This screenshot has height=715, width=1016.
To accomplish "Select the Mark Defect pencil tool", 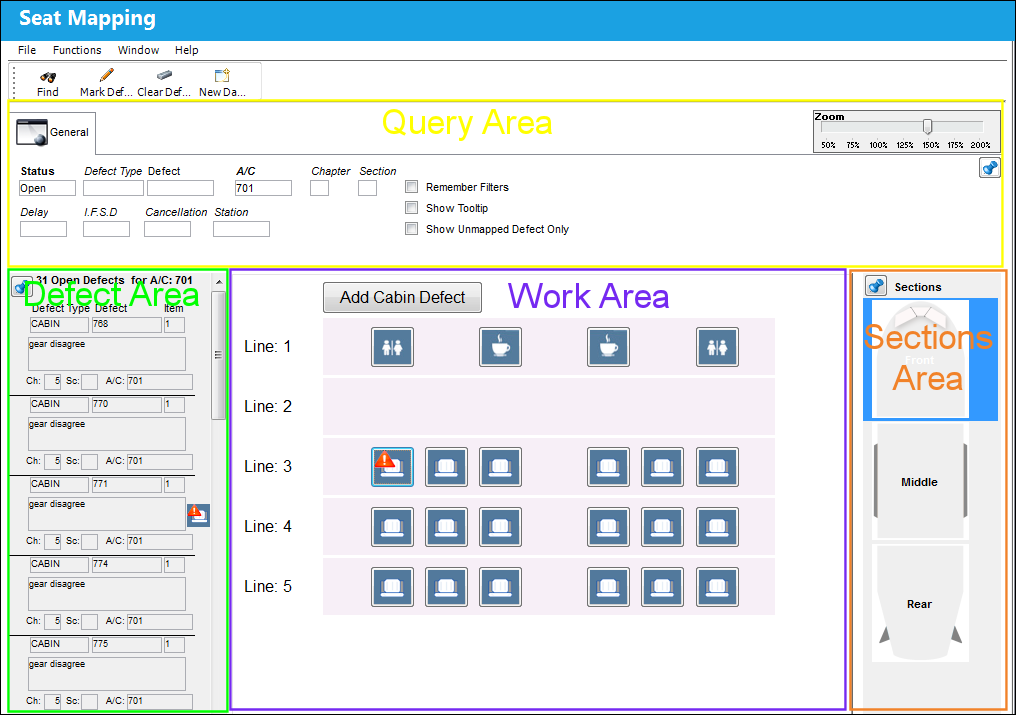I will (107, 75).
